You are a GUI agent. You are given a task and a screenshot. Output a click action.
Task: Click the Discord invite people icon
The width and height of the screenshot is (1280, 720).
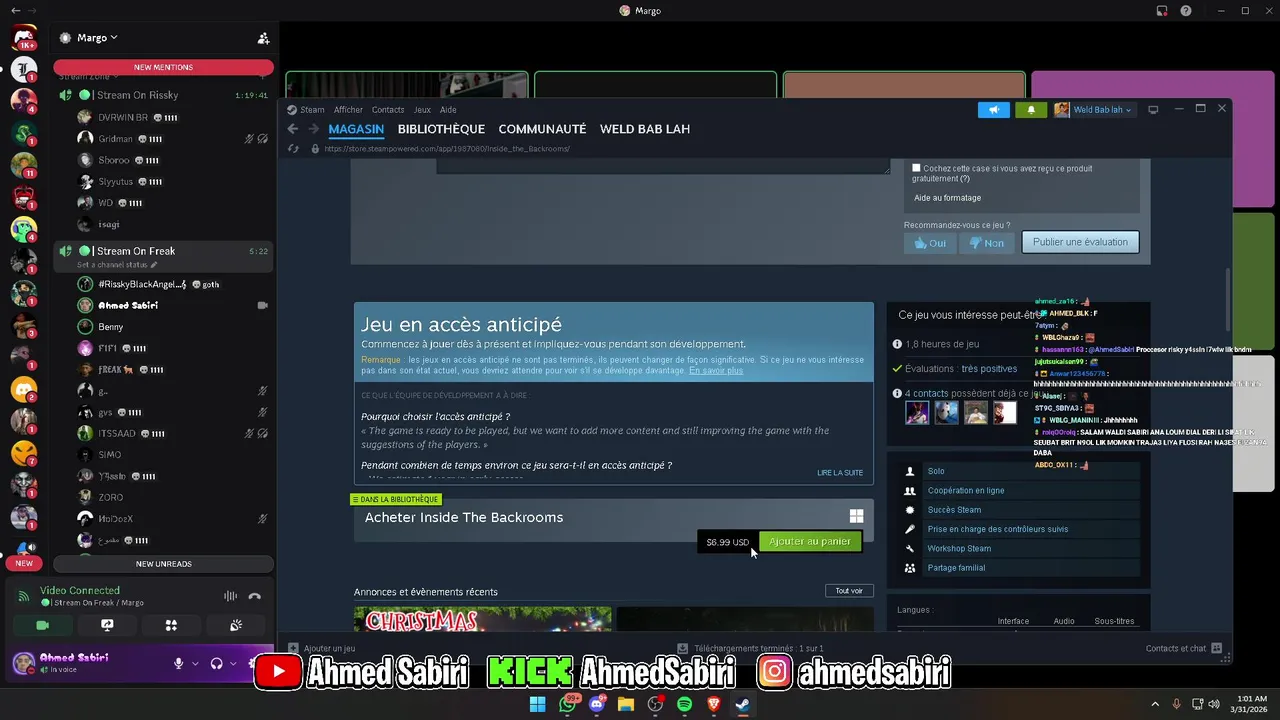tap(263, 38)
